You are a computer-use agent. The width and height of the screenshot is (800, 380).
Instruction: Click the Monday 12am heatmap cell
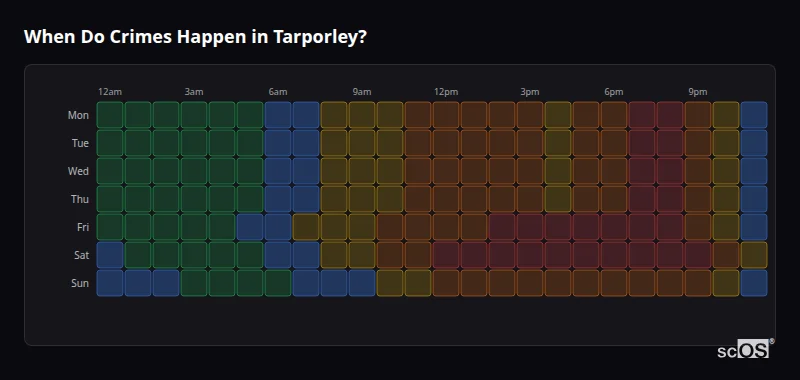(x=110, y=115)
